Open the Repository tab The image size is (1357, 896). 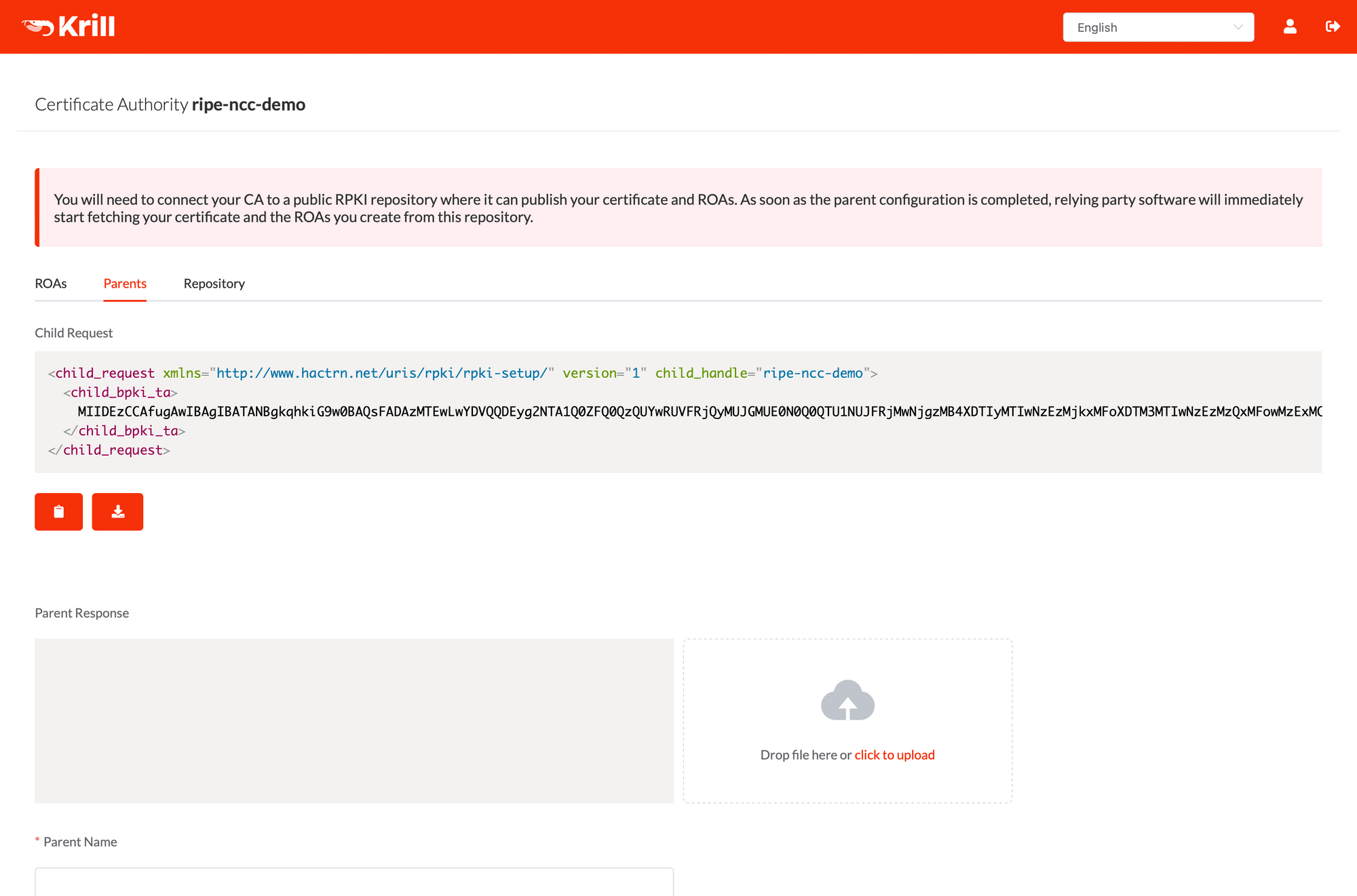click(x=214, y=284)
